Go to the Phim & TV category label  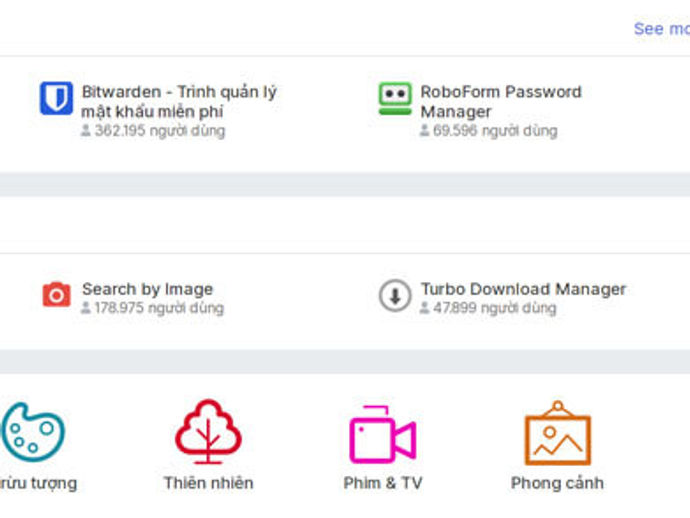(x=383, y=483)
